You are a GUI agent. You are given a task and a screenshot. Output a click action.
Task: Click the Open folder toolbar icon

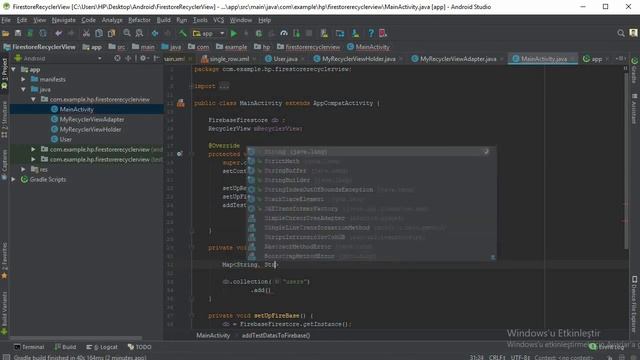pos(6,33)
